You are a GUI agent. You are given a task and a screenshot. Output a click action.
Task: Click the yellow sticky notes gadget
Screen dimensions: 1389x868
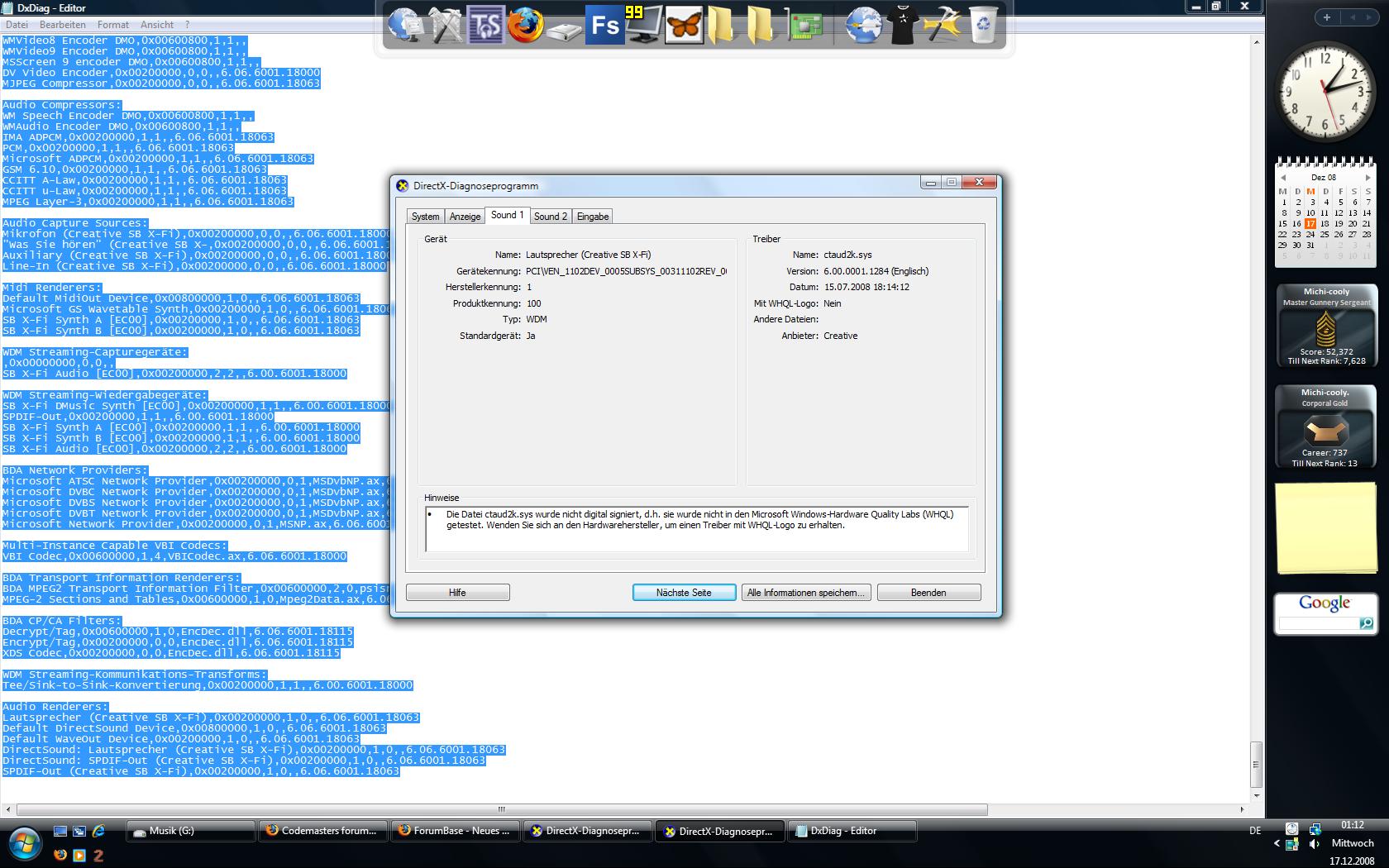coord(1326,527)
